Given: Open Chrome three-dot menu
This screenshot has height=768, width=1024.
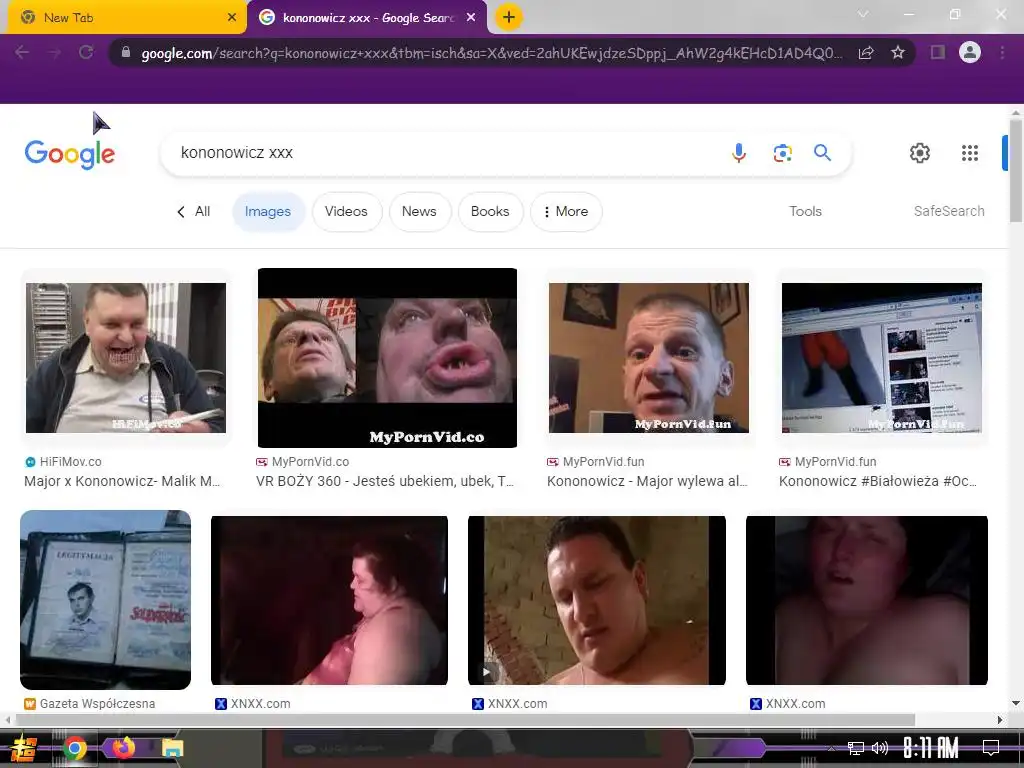Looking at the screenshot, I should click(1002, 52).
